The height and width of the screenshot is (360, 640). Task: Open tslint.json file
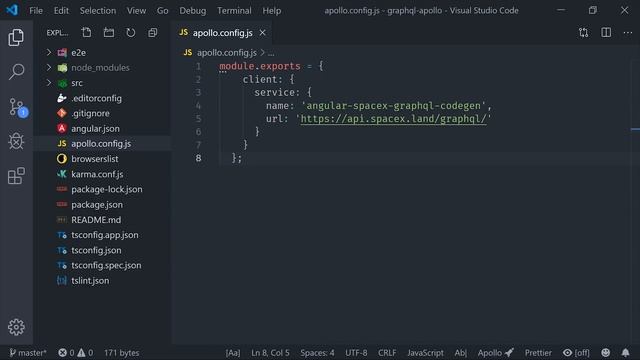coord(90,281)
